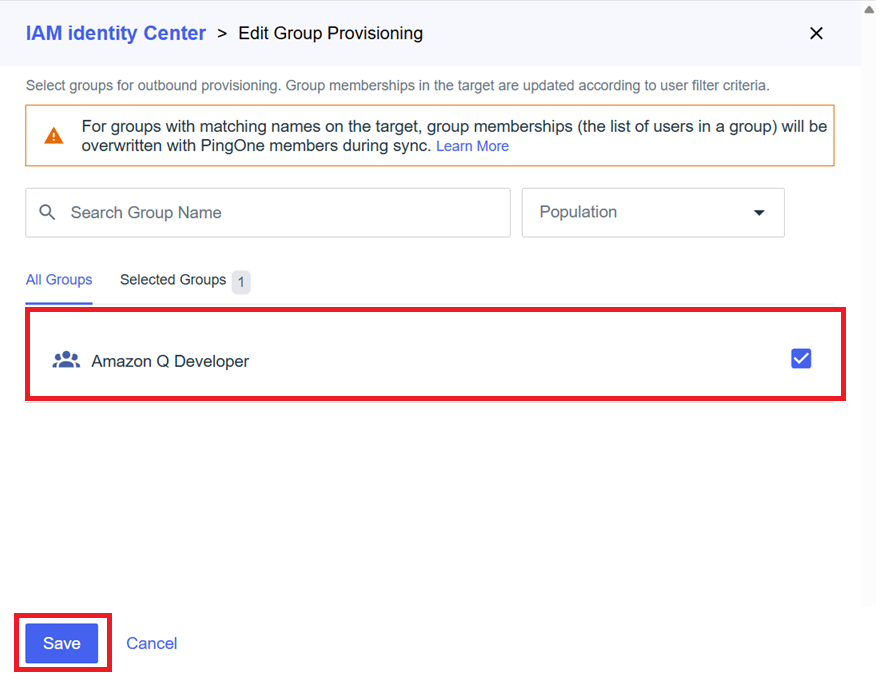Click the X to close the dialog
The width and height of the screenshot is (882, 683).
(x=816, y=33)
